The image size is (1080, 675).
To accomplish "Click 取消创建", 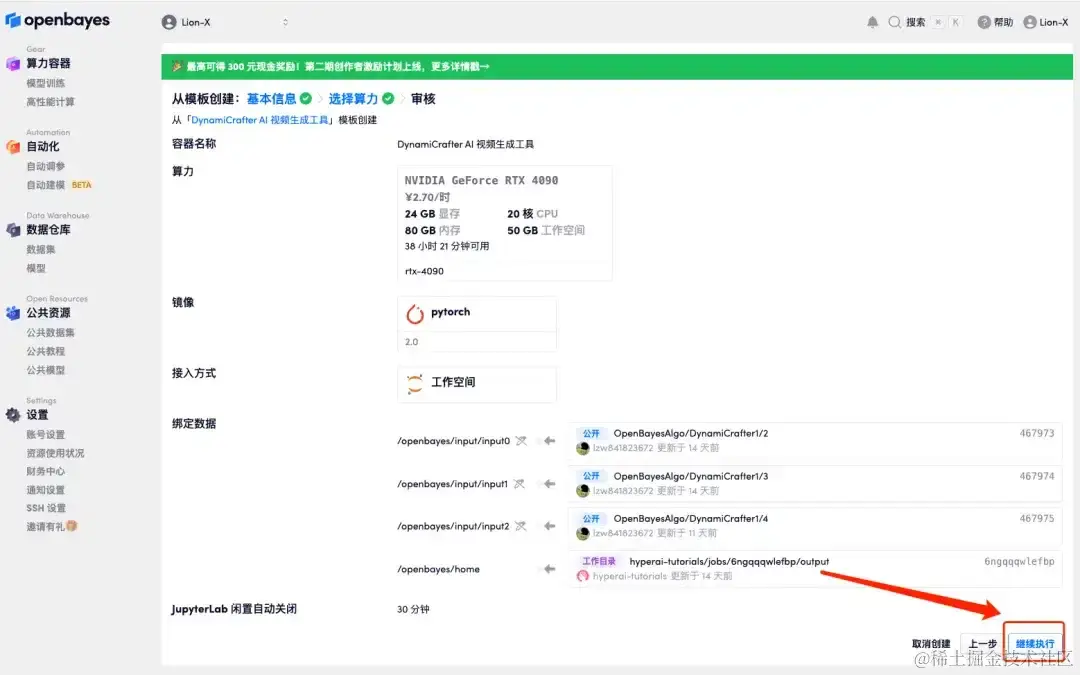I will 931,643.
